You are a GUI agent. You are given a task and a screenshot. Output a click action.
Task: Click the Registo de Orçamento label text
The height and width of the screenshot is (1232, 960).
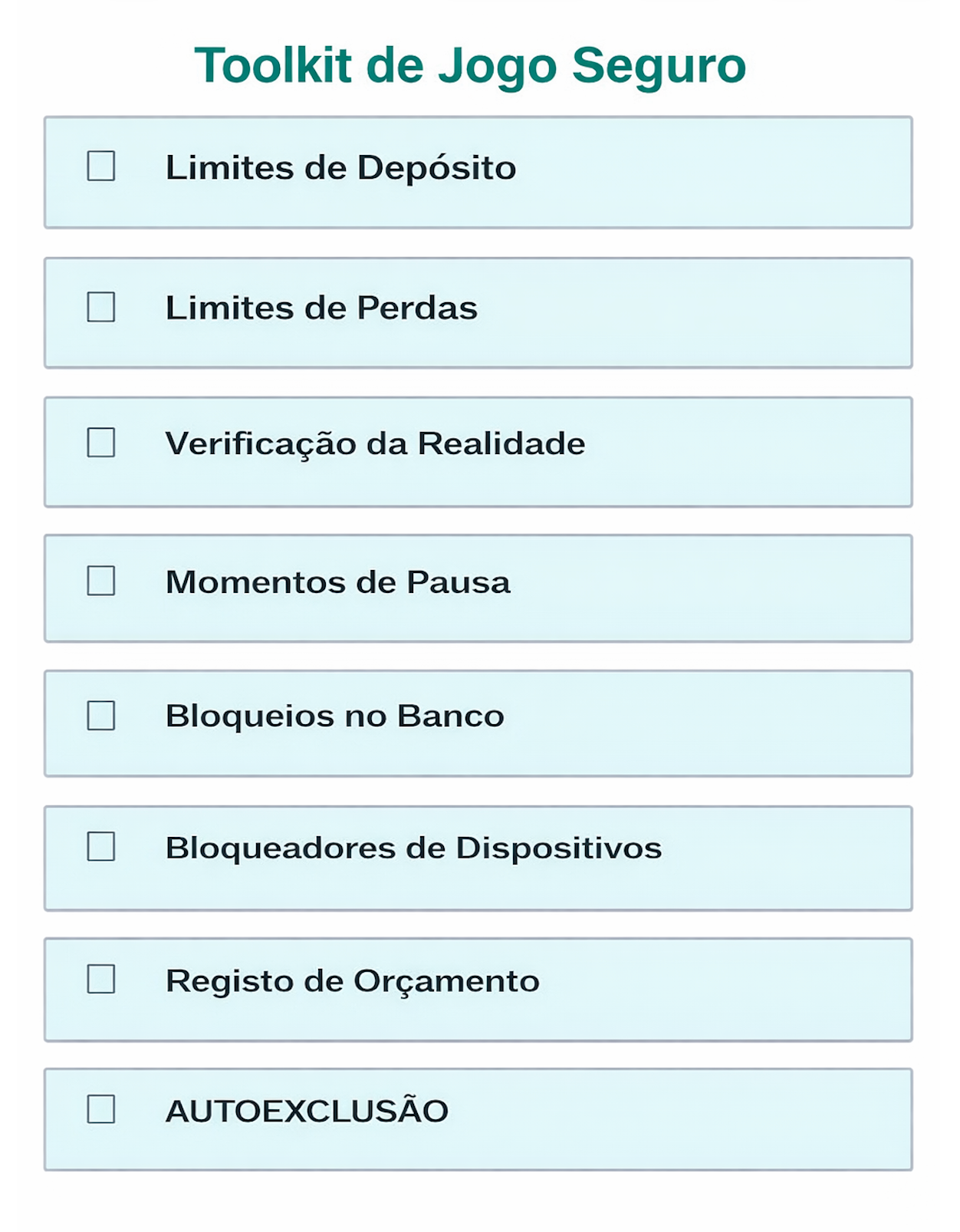pyautogui.click(x=352, y=981)
